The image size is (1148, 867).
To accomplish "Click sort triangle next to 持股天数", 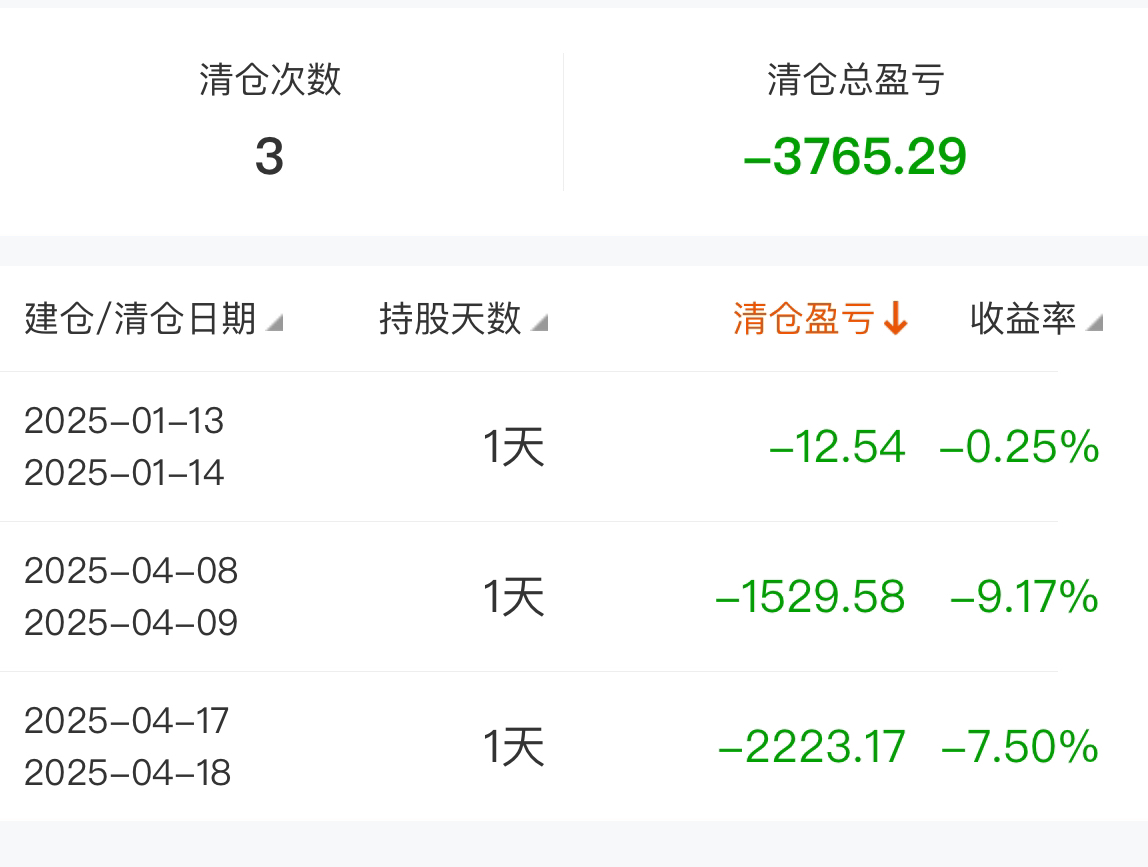I will click(x=539, y=322).
